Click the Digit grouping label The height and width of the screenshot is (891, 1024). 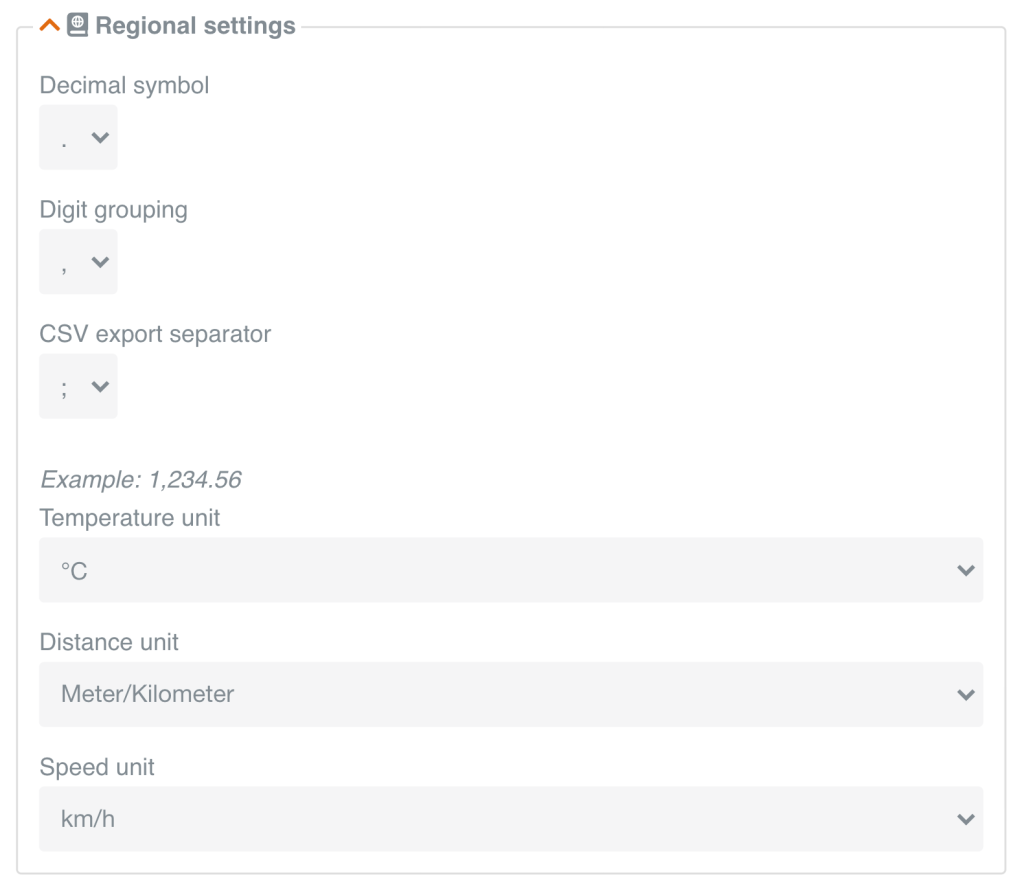point(113,210)
